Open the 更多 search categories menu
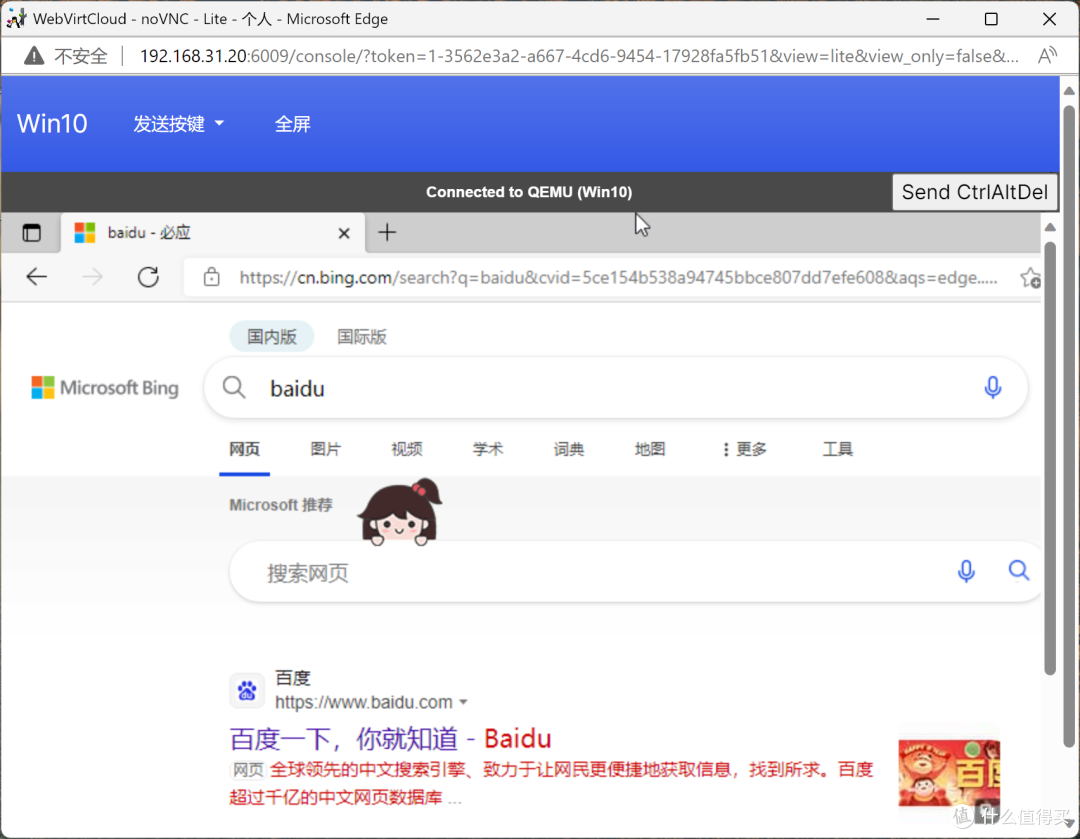This screenshot has height=839, width=1080. [744, 449]
